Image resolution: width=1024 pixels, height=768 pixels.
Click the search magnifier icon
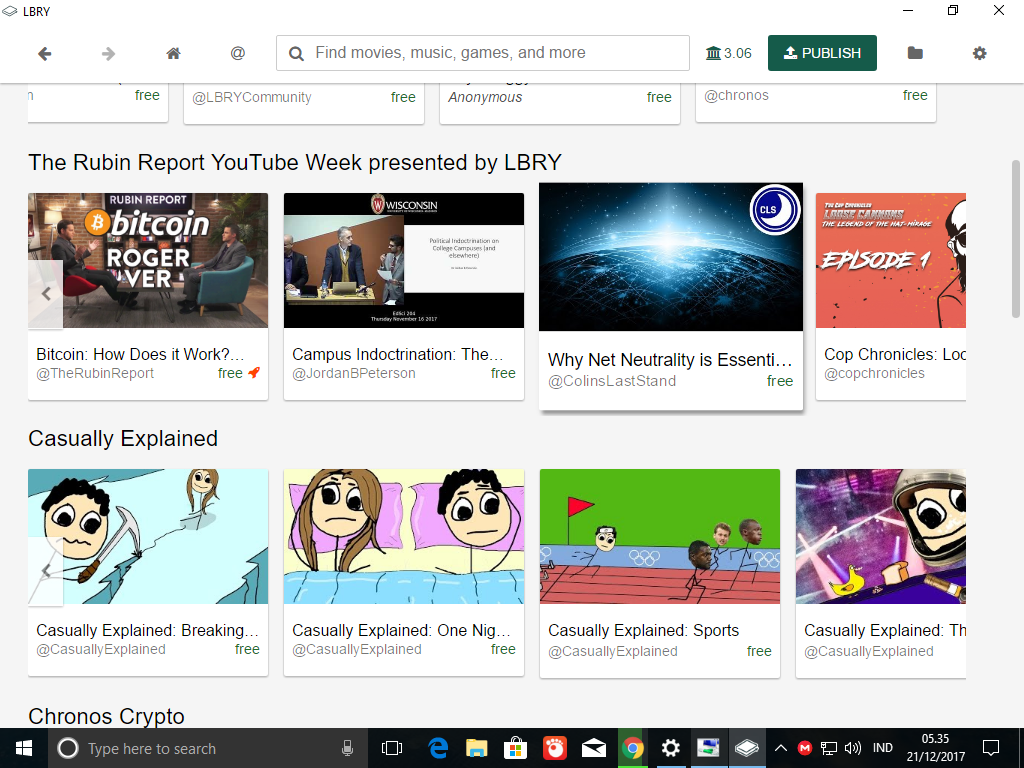[296, 54]
